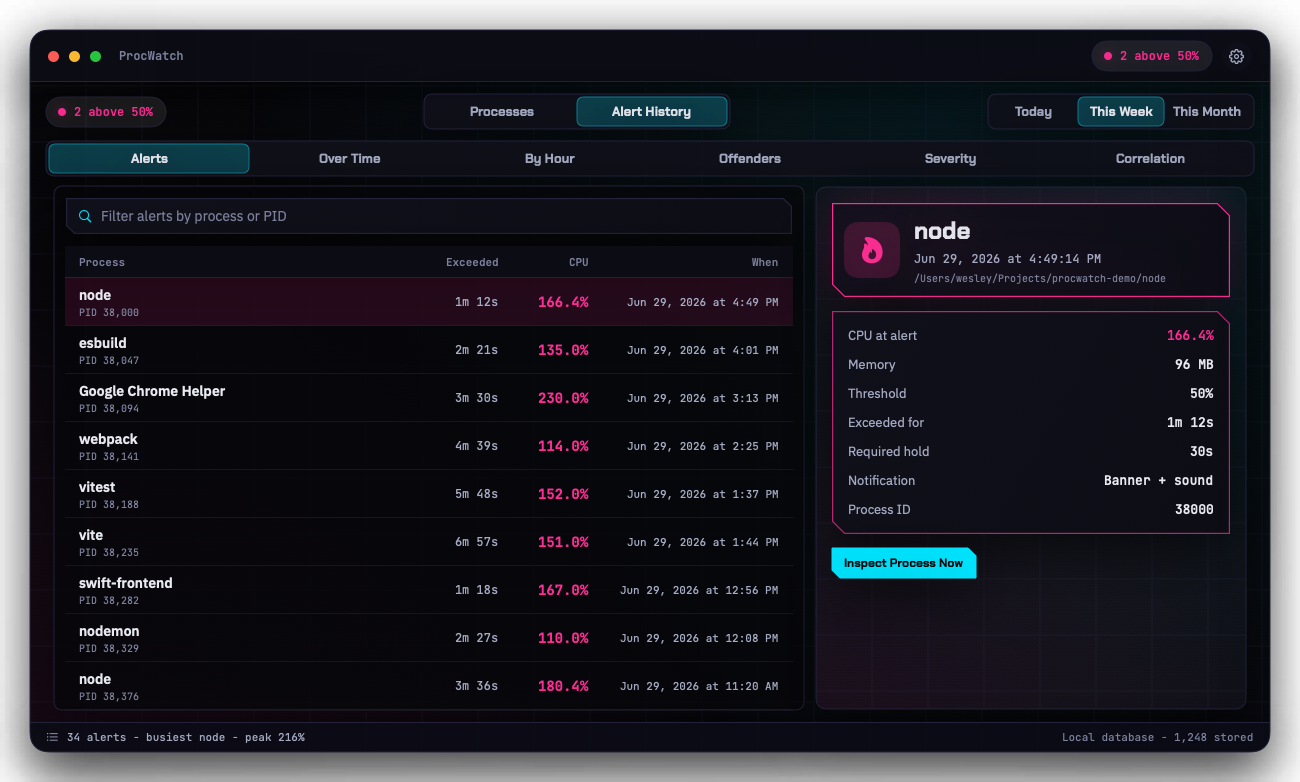Set time range to This Month
This screenshot has width=1300, height=782.
pyautogui.click(x=1206, y=111)
